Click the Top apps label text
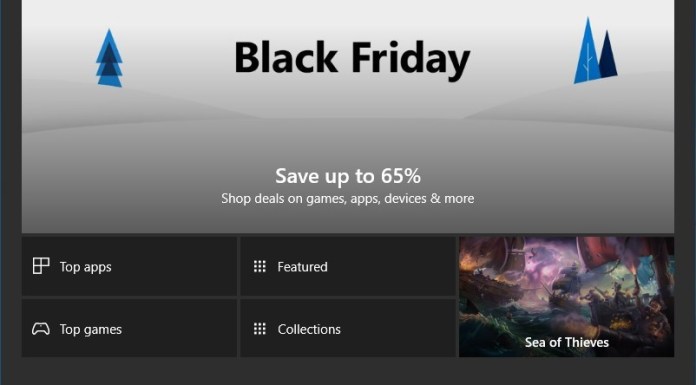696x385 pixels. coord(86,267)
